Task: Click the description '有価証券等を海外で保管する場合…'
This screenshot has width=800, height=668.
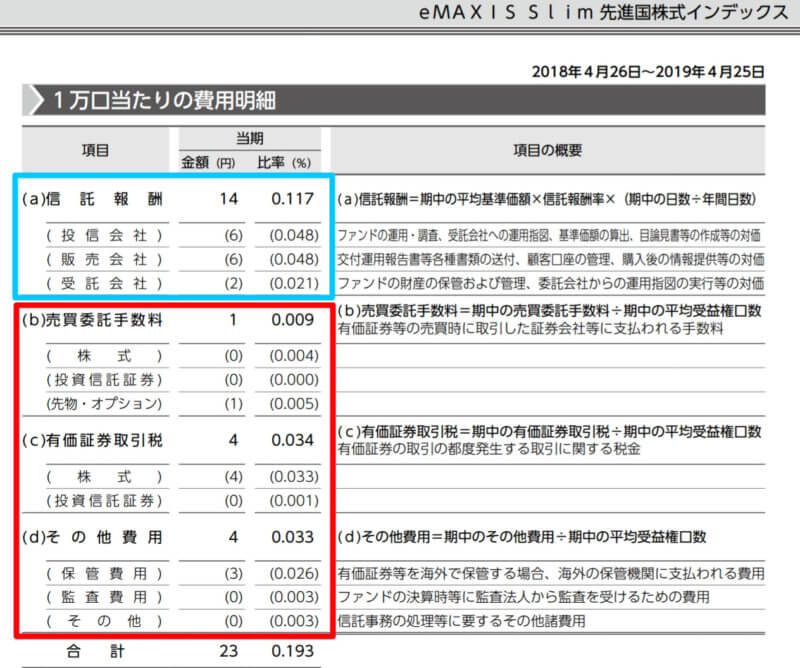Action: tap(551, 574)
